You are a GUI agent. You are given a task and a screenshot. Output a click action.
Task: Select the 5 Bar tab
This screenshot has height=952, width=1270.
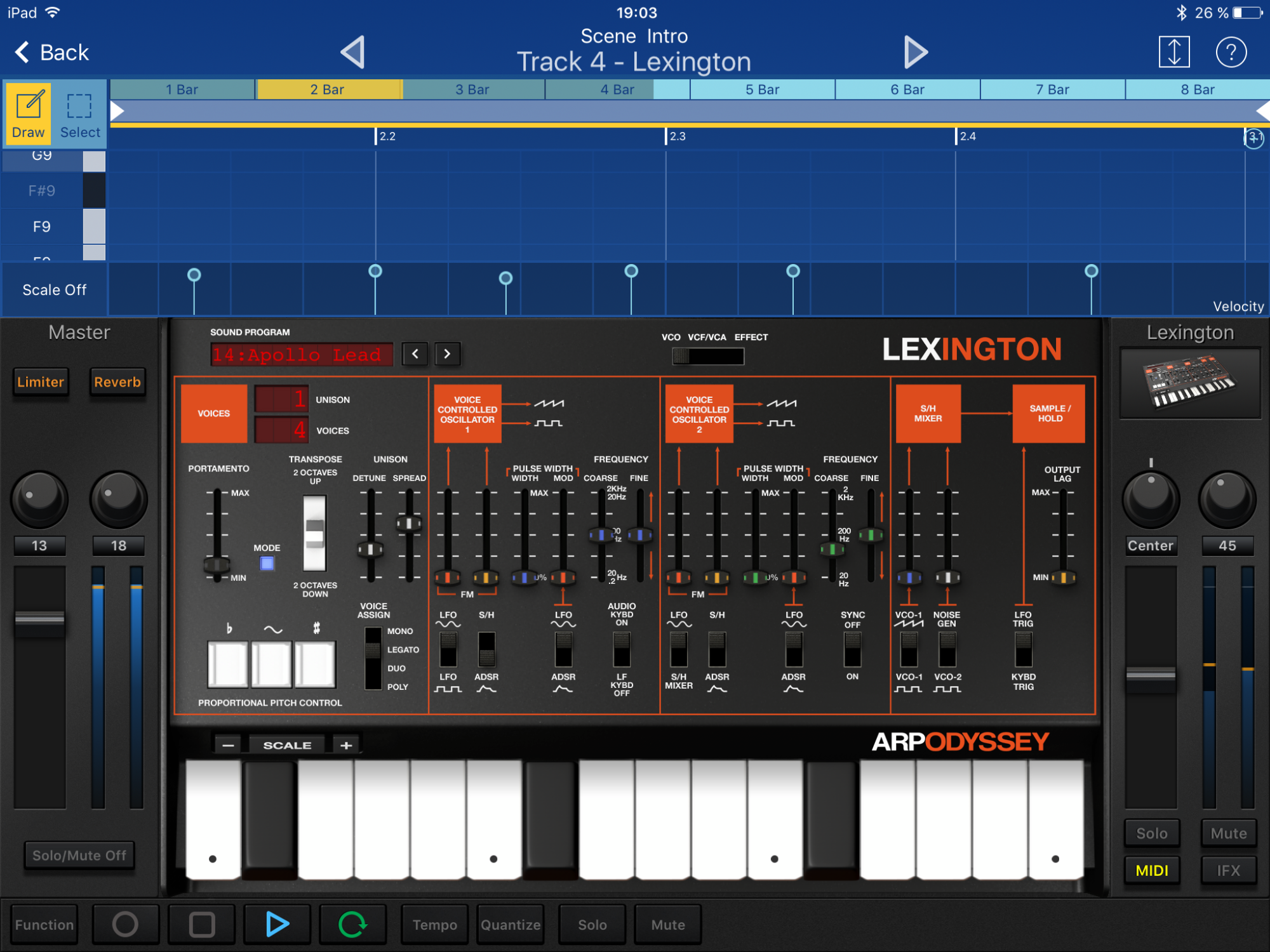pyautogui.click(x=762, y=89)
